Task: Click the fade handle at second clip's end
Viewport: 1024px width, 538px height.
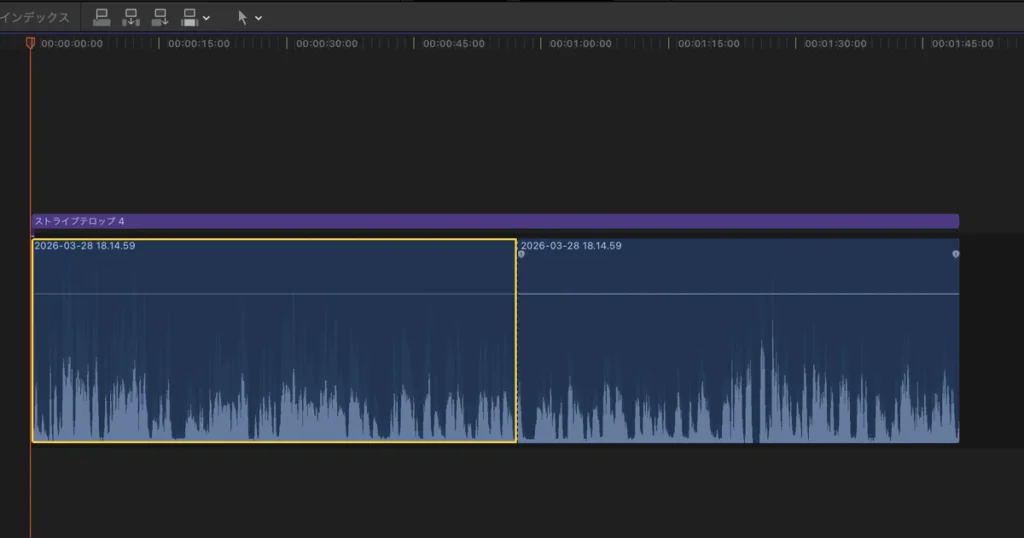Action: coord(955,254)
